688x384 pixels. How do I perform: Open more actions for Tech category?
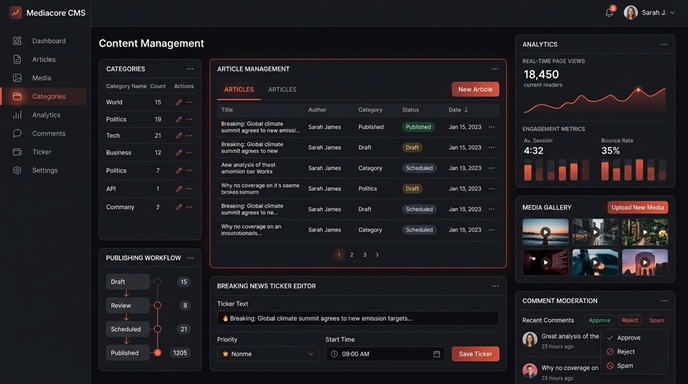(189, 136)
